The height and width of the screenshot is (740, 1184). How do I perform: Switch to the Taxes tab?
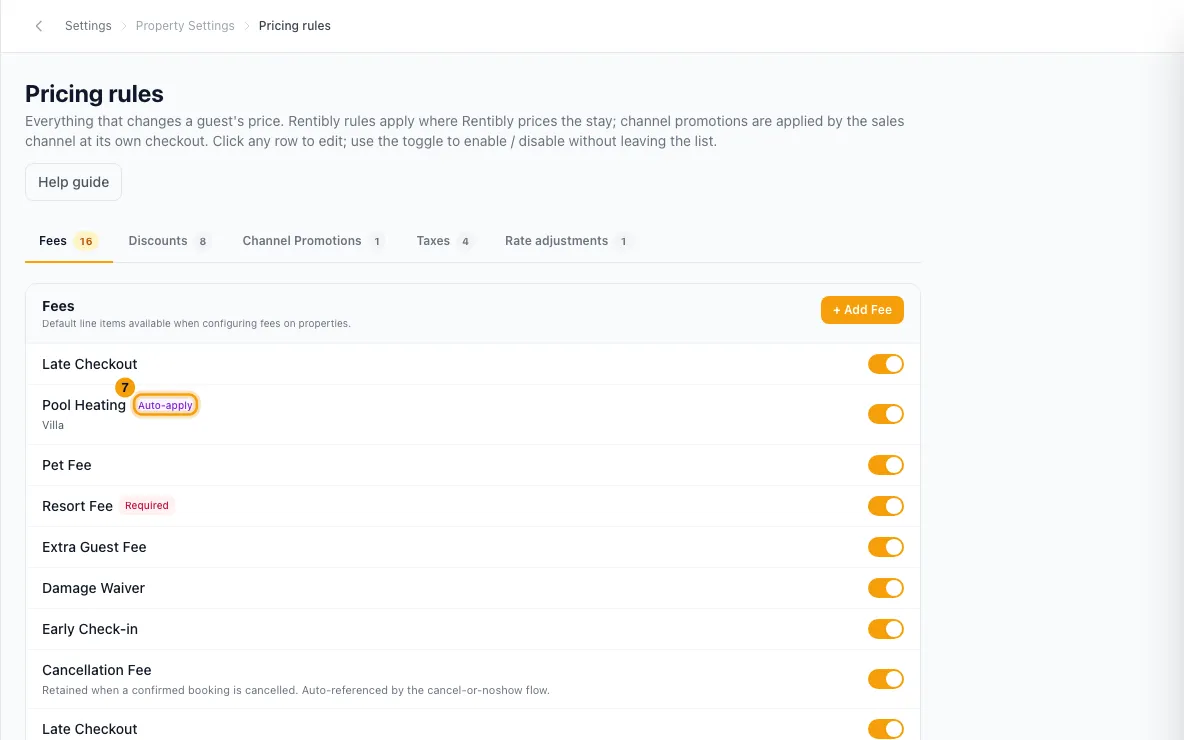click(x=445, y=241)
